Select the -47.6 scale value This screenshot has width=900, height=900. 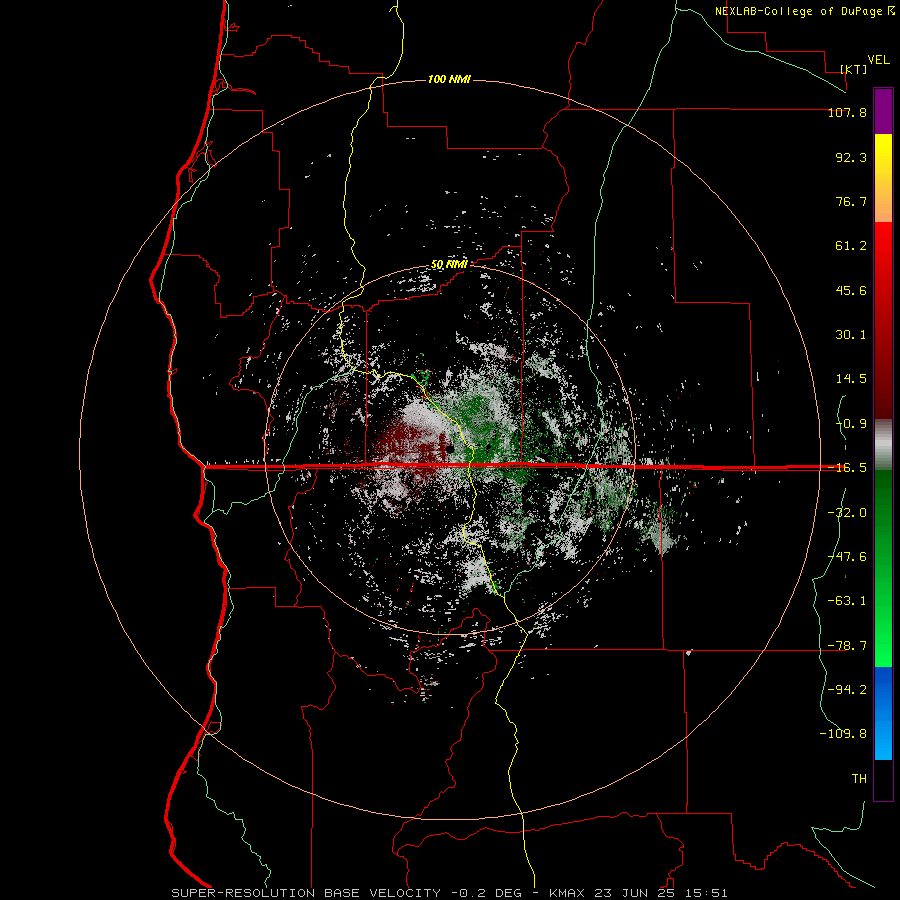[x=847, y=557]
